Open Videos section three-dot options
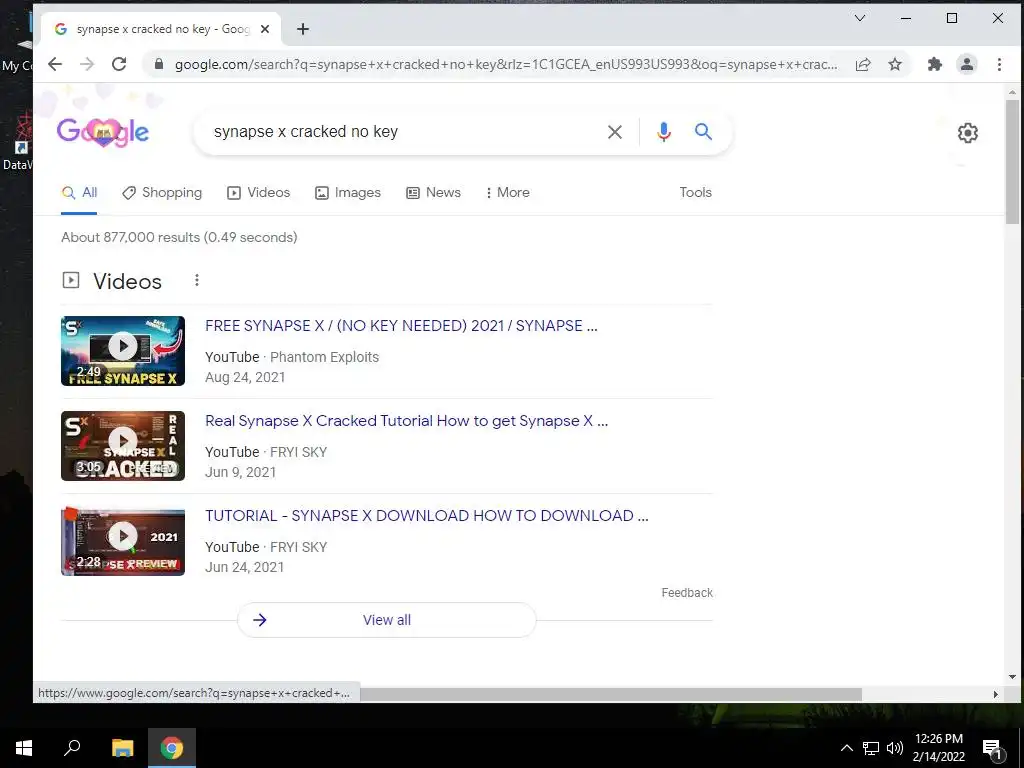 pyautogui.click(x=197, y=280)
